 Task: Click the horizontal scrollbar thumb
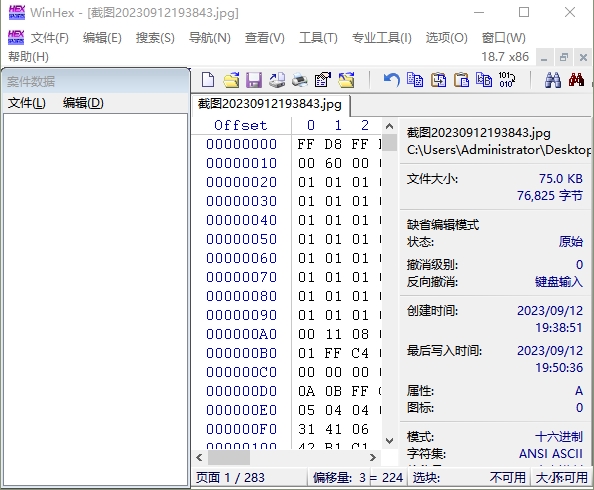coord(228,457)
